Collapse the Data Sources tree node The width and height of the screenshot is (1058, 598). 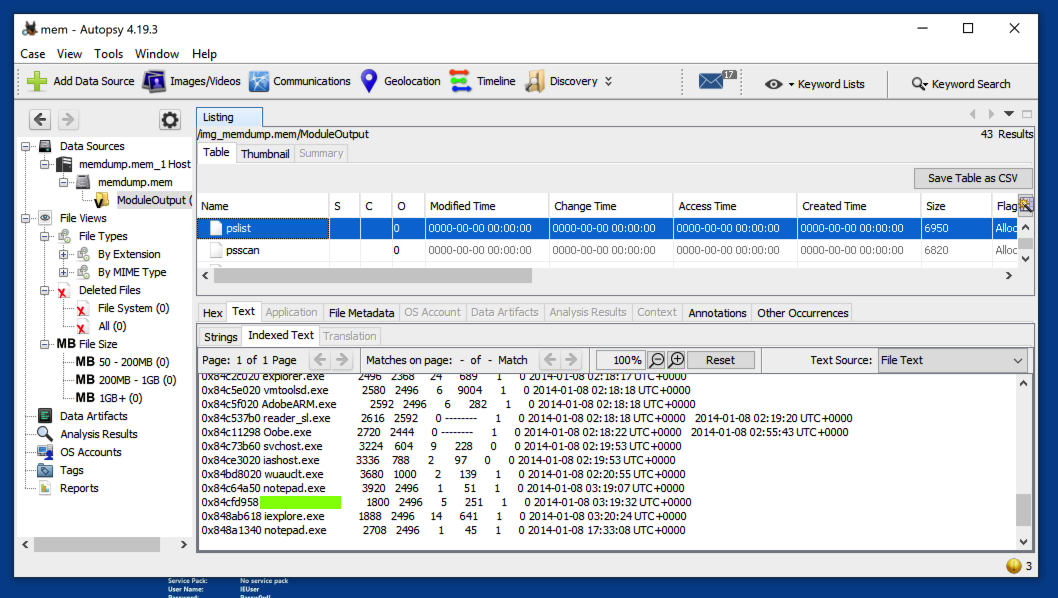tap(27, 146)
